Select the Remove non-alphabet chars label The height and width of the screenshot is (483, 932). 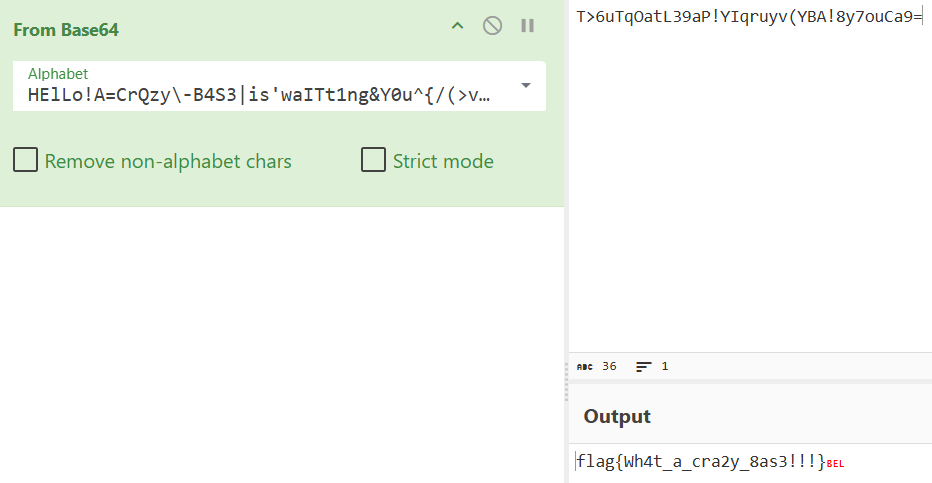coord(168,162)
